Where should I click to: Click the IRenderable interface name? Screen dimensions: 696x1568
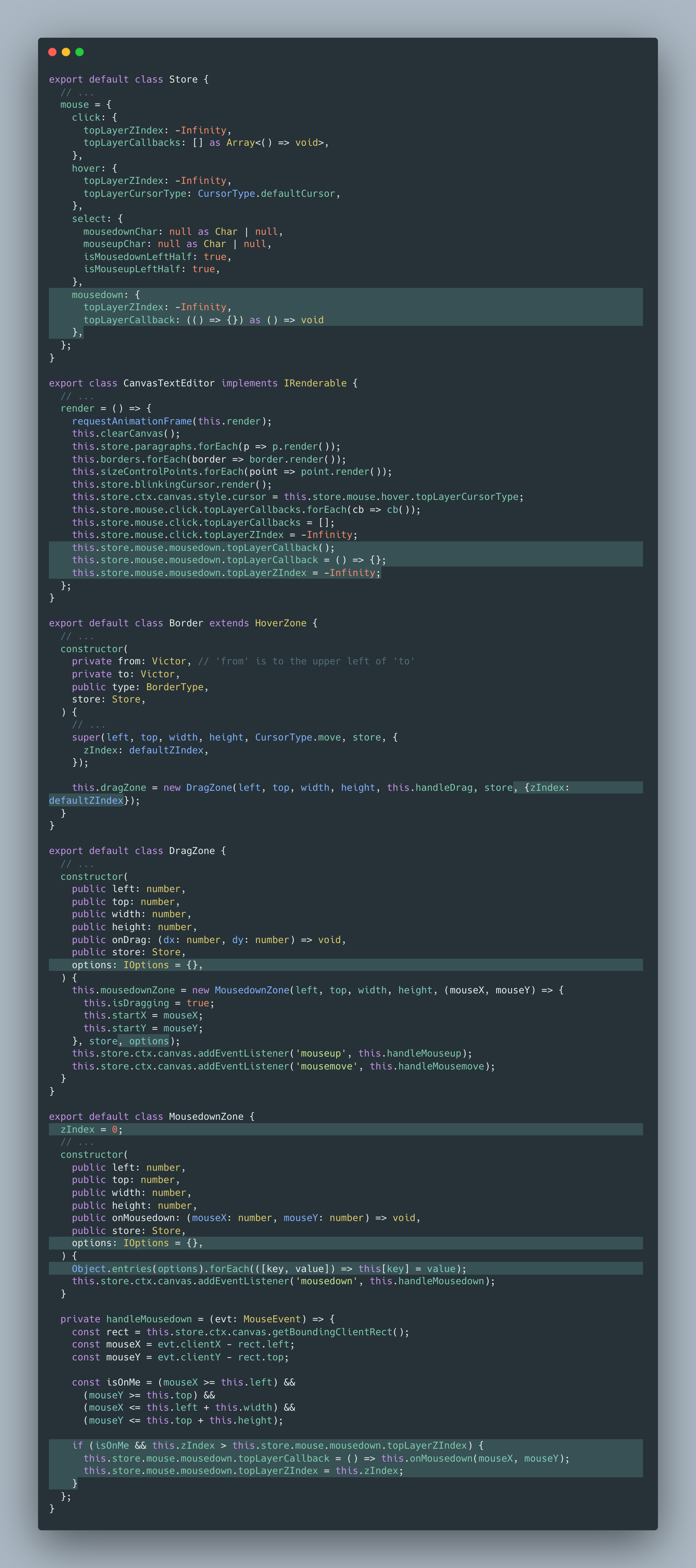point(315,383)
